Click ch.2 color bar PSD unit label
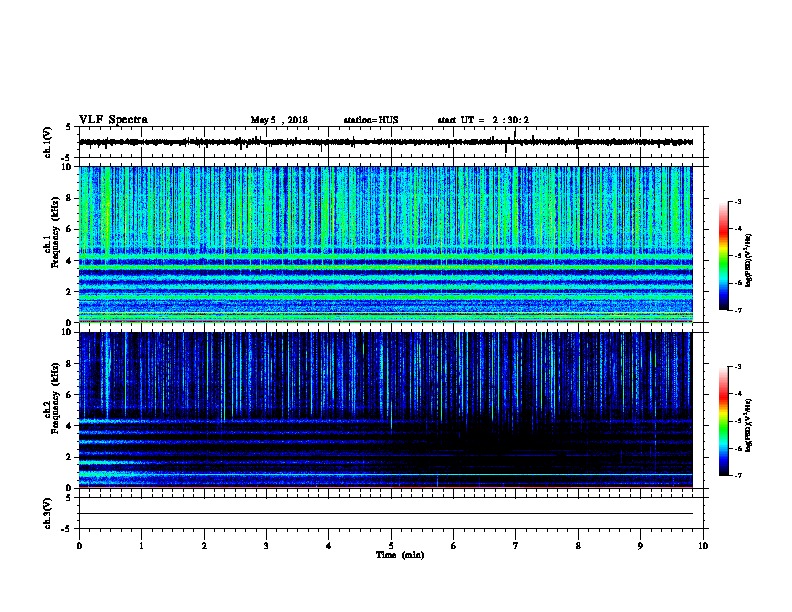 coord(748,425)
